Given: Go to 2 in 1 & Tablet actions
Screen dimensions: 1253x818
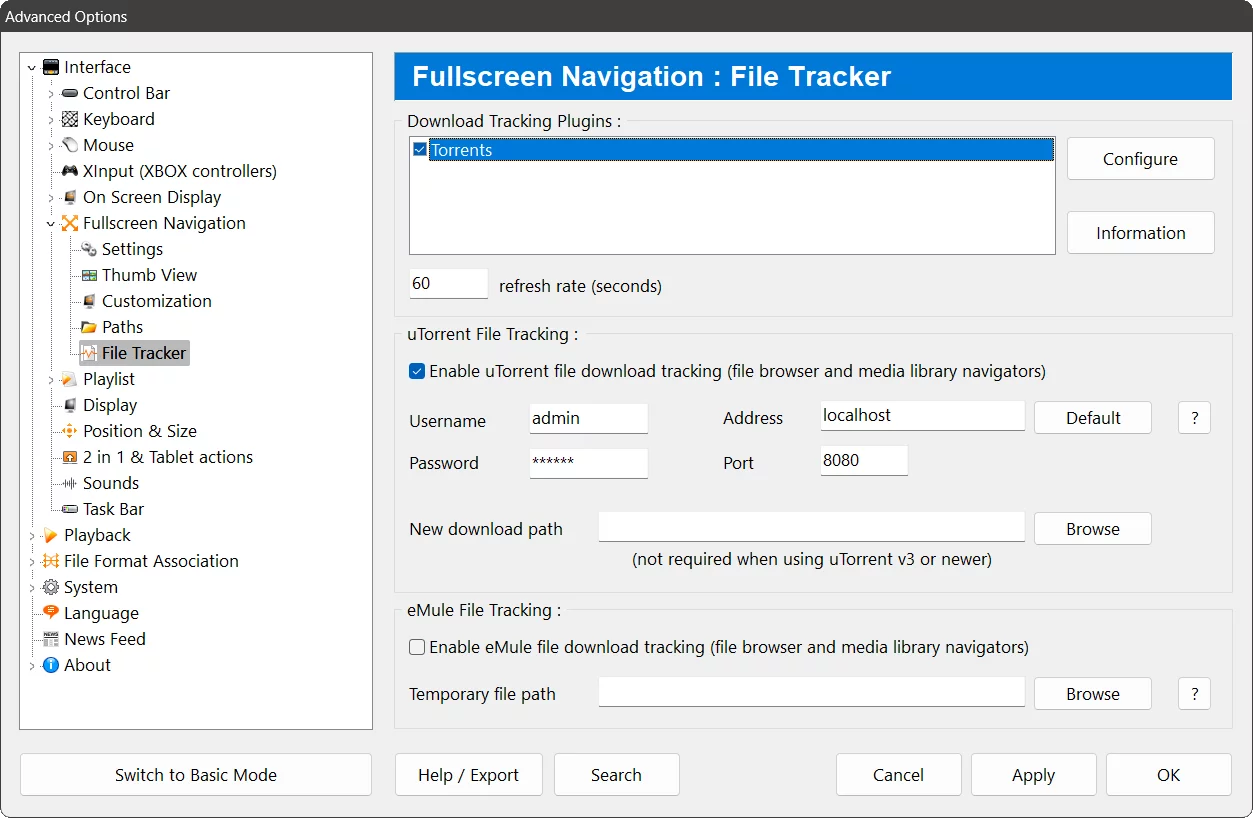Looking at the screenshot, I should [167, 457].
